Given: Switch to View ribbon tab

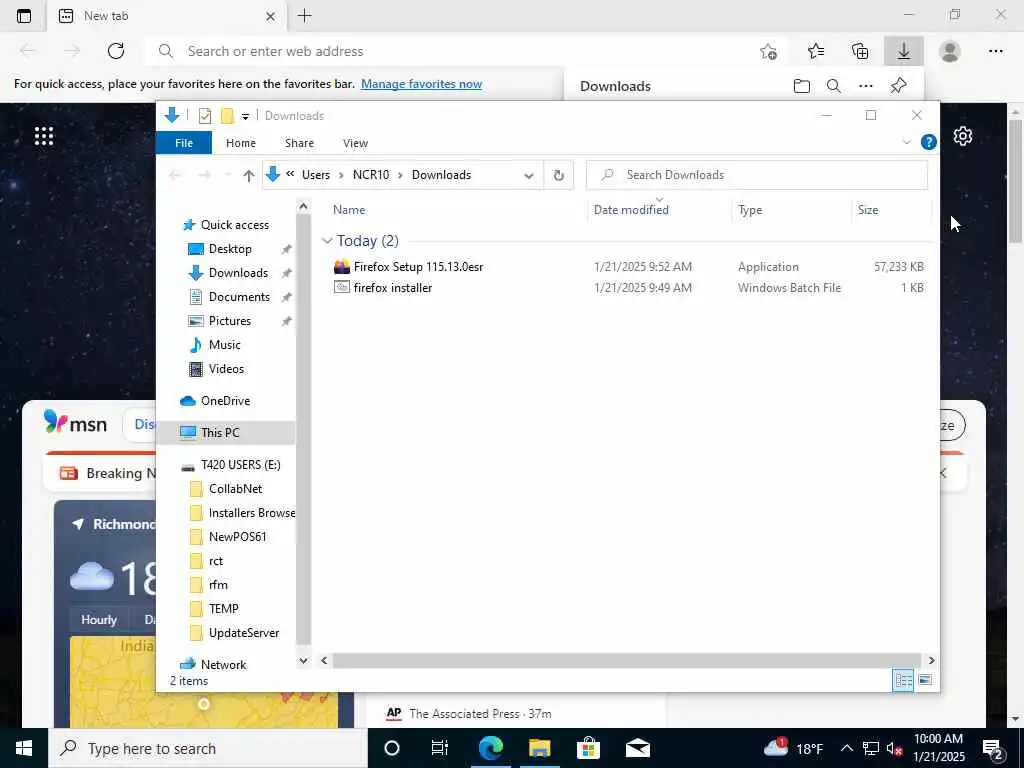Looking at the screenshot, I should (x=355, y=143).
